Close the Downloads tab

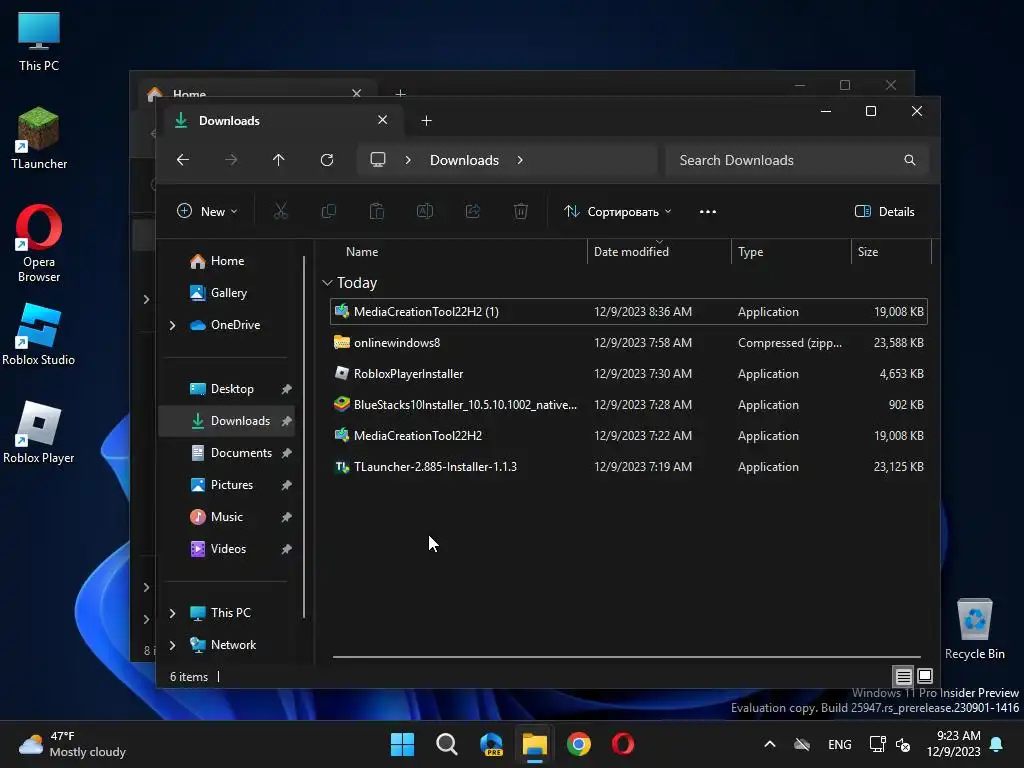coord(383,120)
